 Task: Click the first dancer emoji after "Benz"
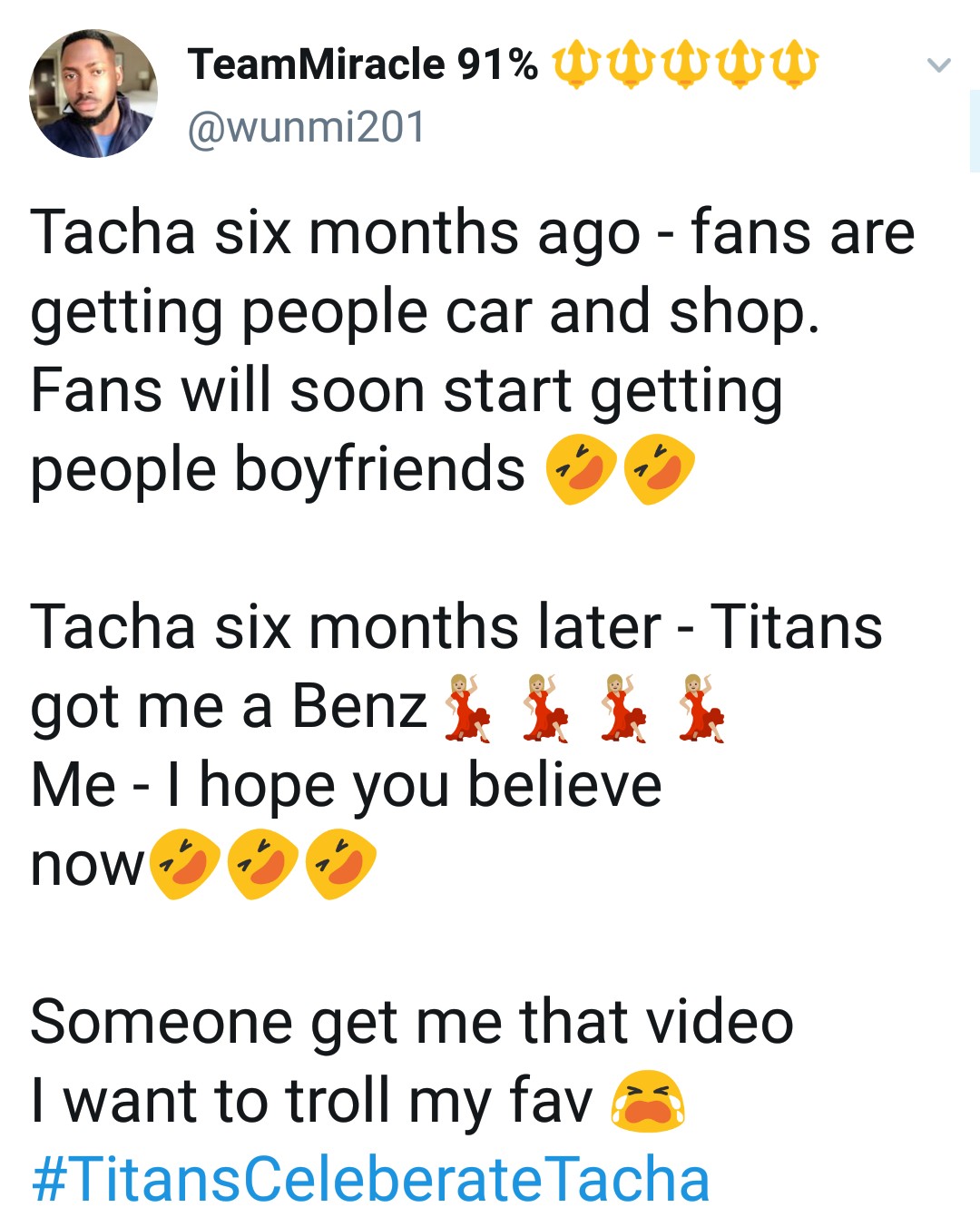tap(467, 708)
